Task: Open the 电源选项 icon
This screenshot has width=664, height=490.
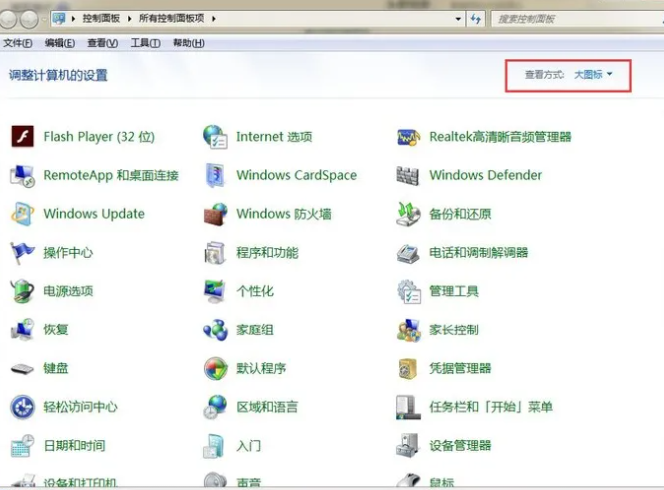Action: (22, 291)
